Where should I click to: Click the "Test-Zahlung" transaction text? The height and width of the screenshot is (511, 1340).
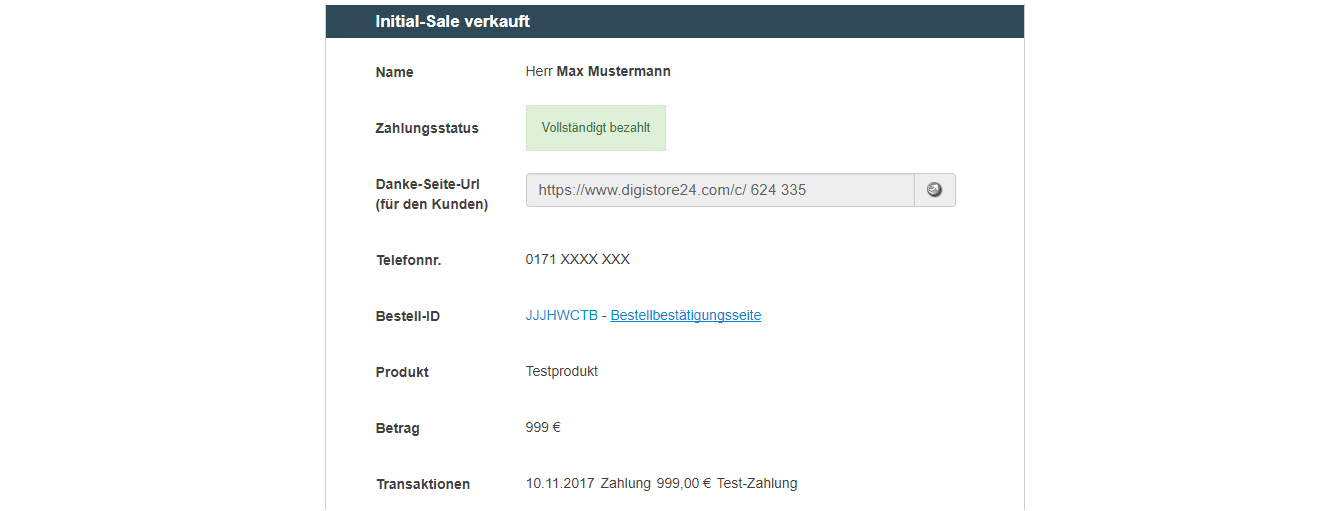(756, 484)
